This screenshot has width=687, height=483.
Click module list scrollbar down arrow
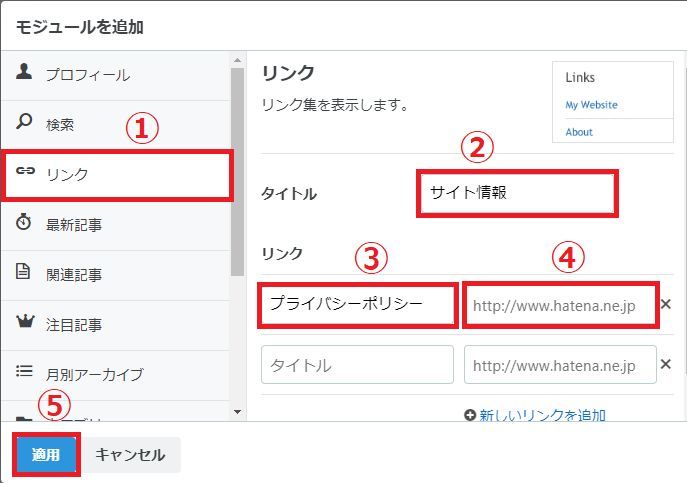pyautogui.click(x=237, y=412)
